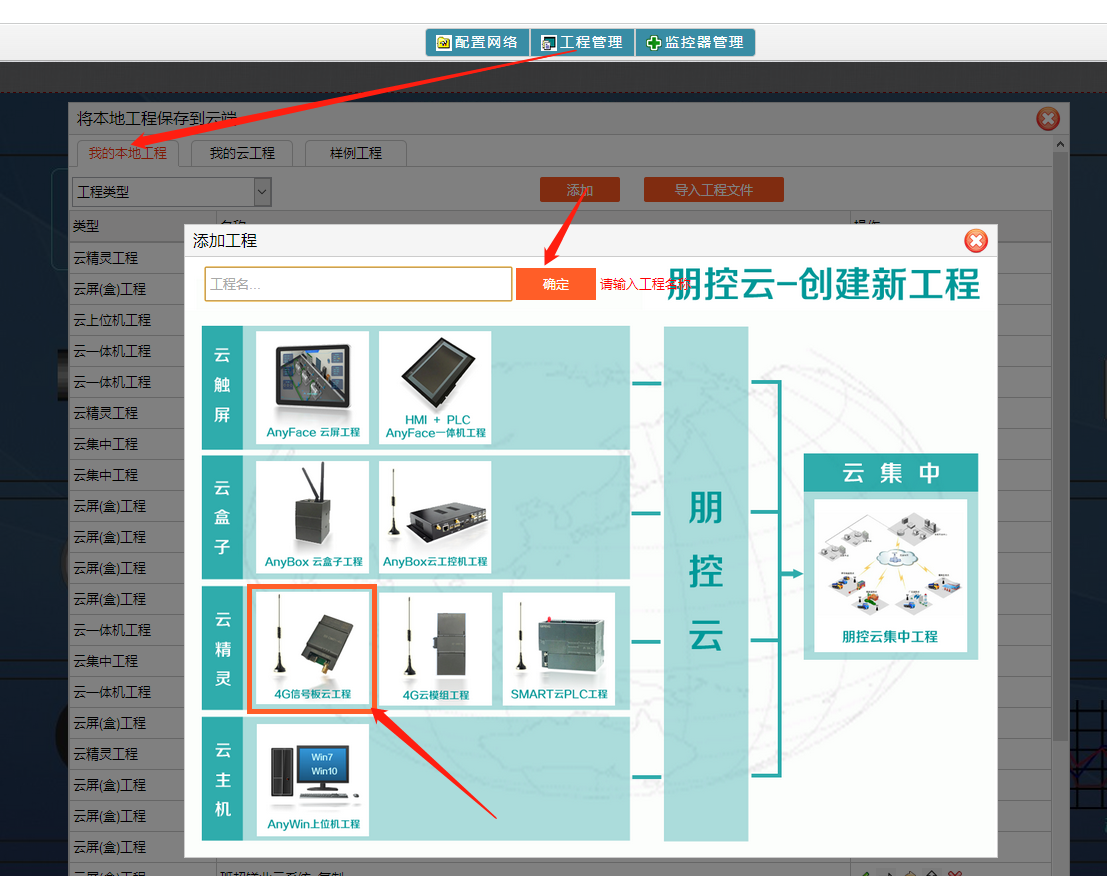Expand the 工程类型 dropdown
1107x876 pixels.
172,191
